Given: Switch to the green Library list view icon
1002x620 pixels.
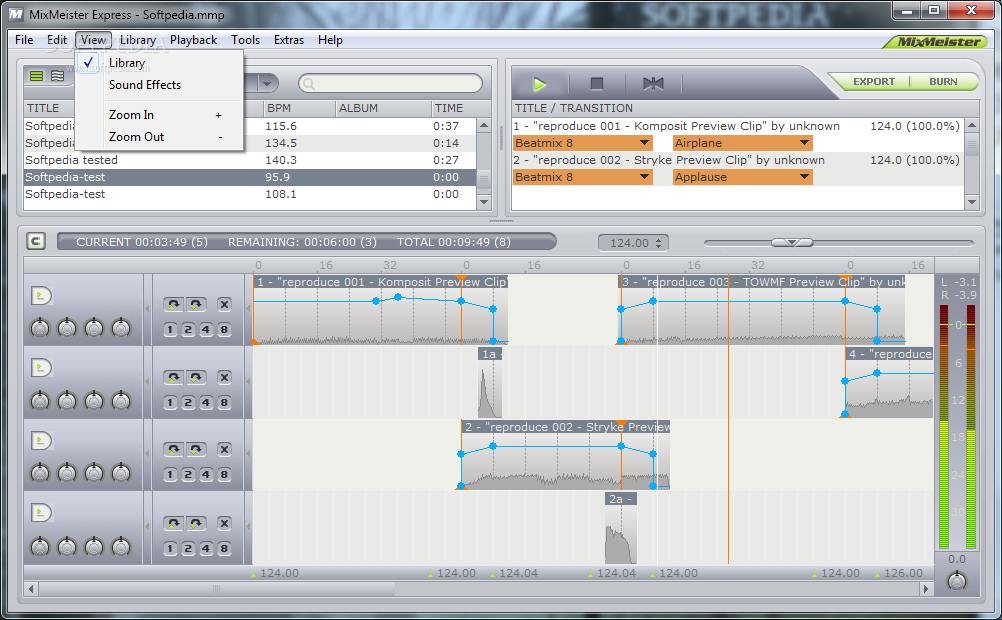Looking at the screenshot, I should (36, 76).
